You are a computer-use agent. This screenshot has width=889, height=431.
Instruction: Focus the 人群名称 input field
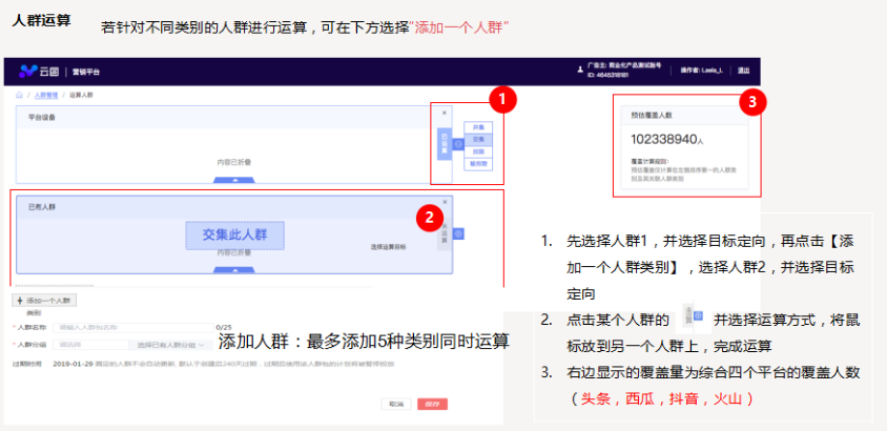click(x=133, y=327)
